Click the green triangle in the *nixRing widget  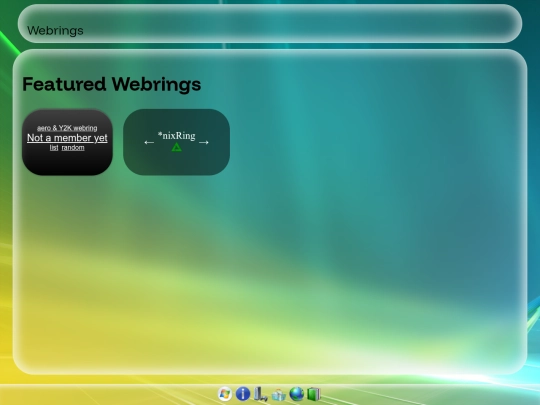(177, 147)
